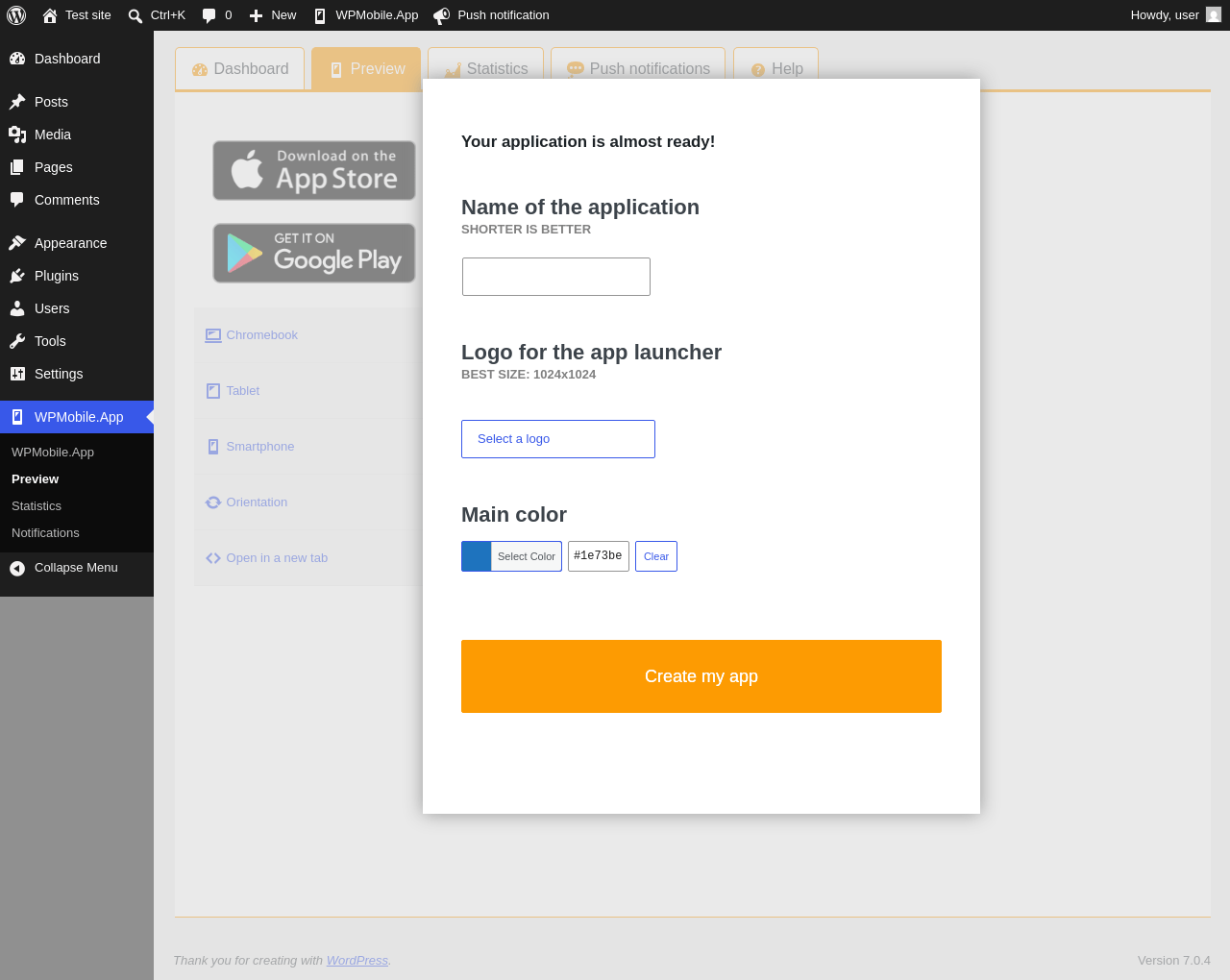The height and width of the screenshot is (980, 1230).
Task: Click Posts pin icon in sidebar
Action: tap(17, 102)
